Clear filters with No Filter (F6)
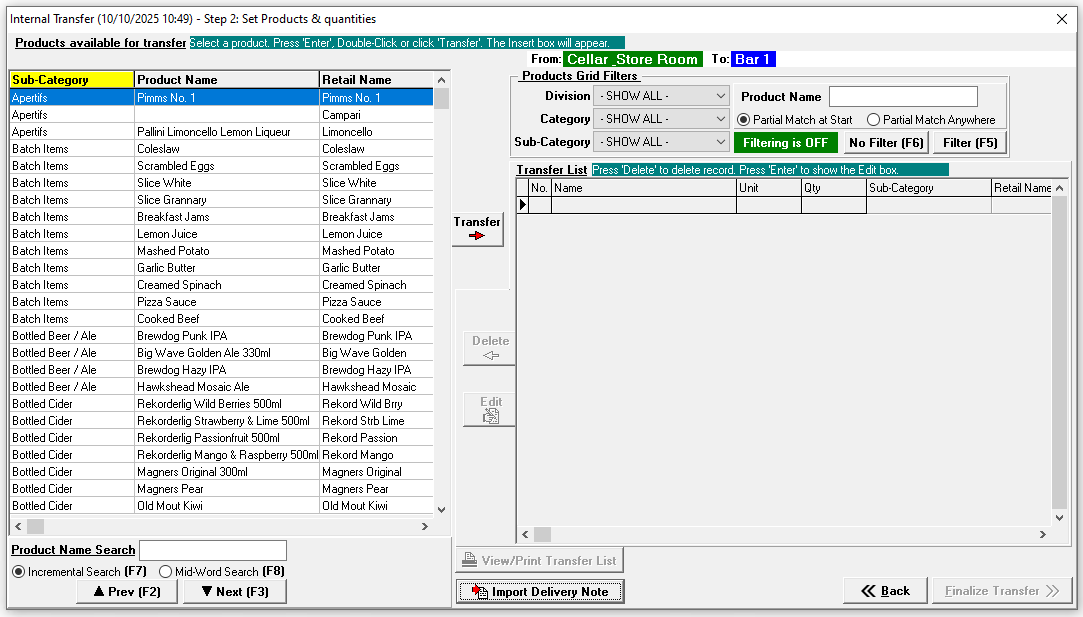 [x=886, y=143]
